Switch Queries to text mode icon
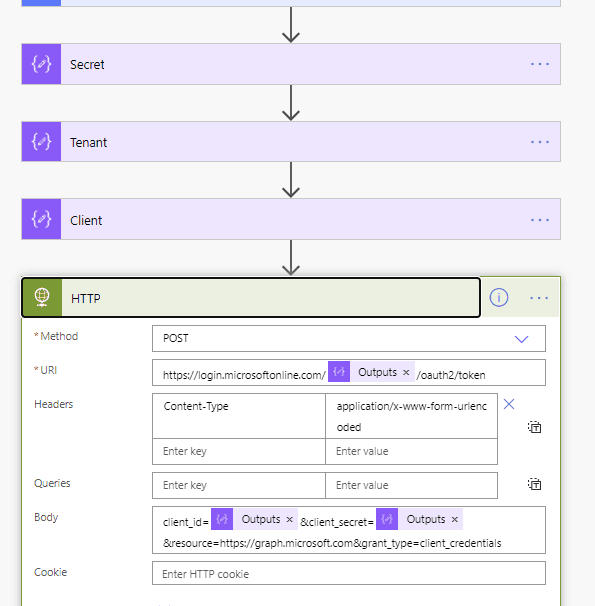Image resolution: width=595 pixels, height=606 pixels. point(534,484)
